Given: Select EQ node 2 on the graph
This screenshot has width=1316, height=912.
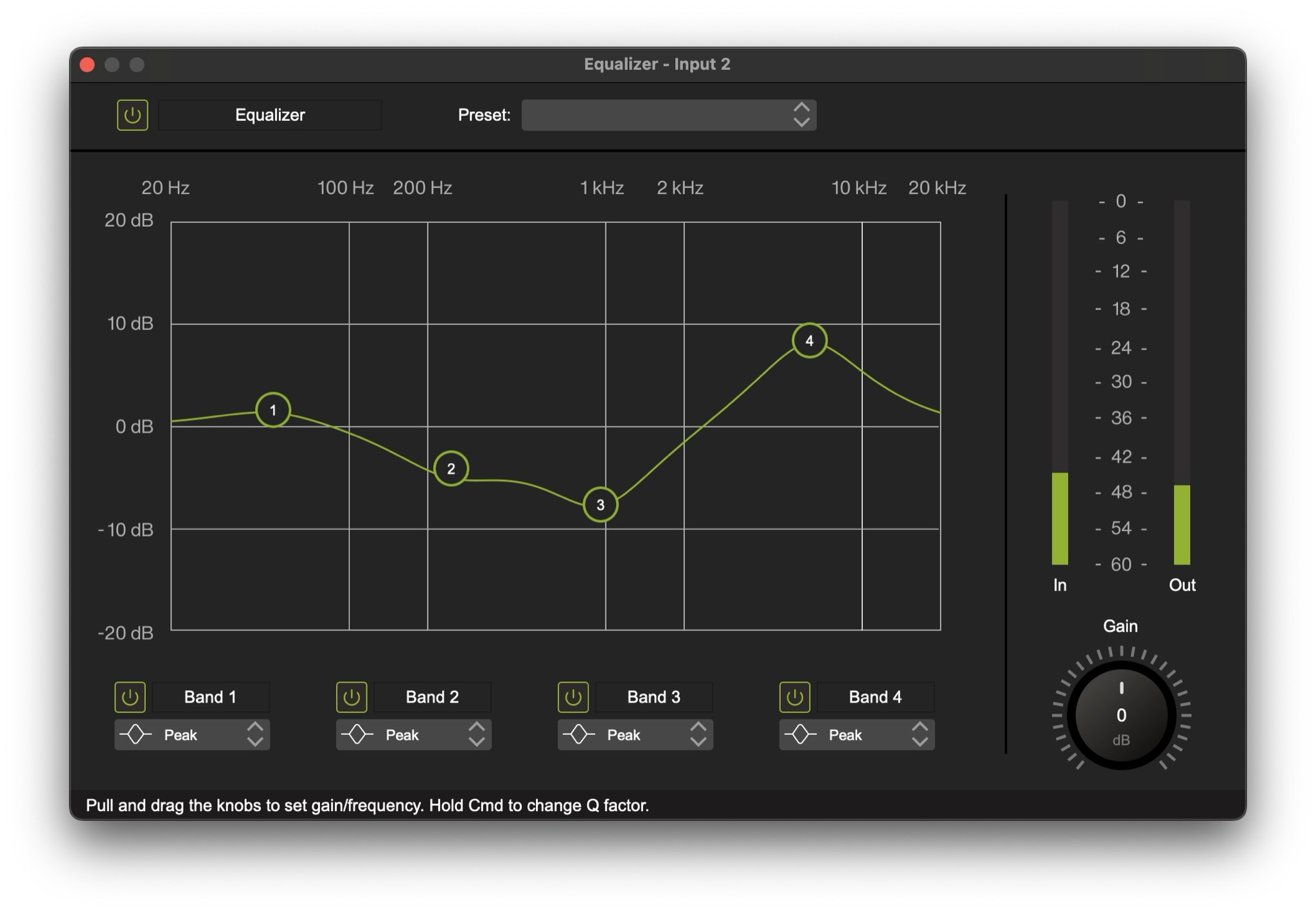Looking at the screenshot, I should (x=451, y=468).
